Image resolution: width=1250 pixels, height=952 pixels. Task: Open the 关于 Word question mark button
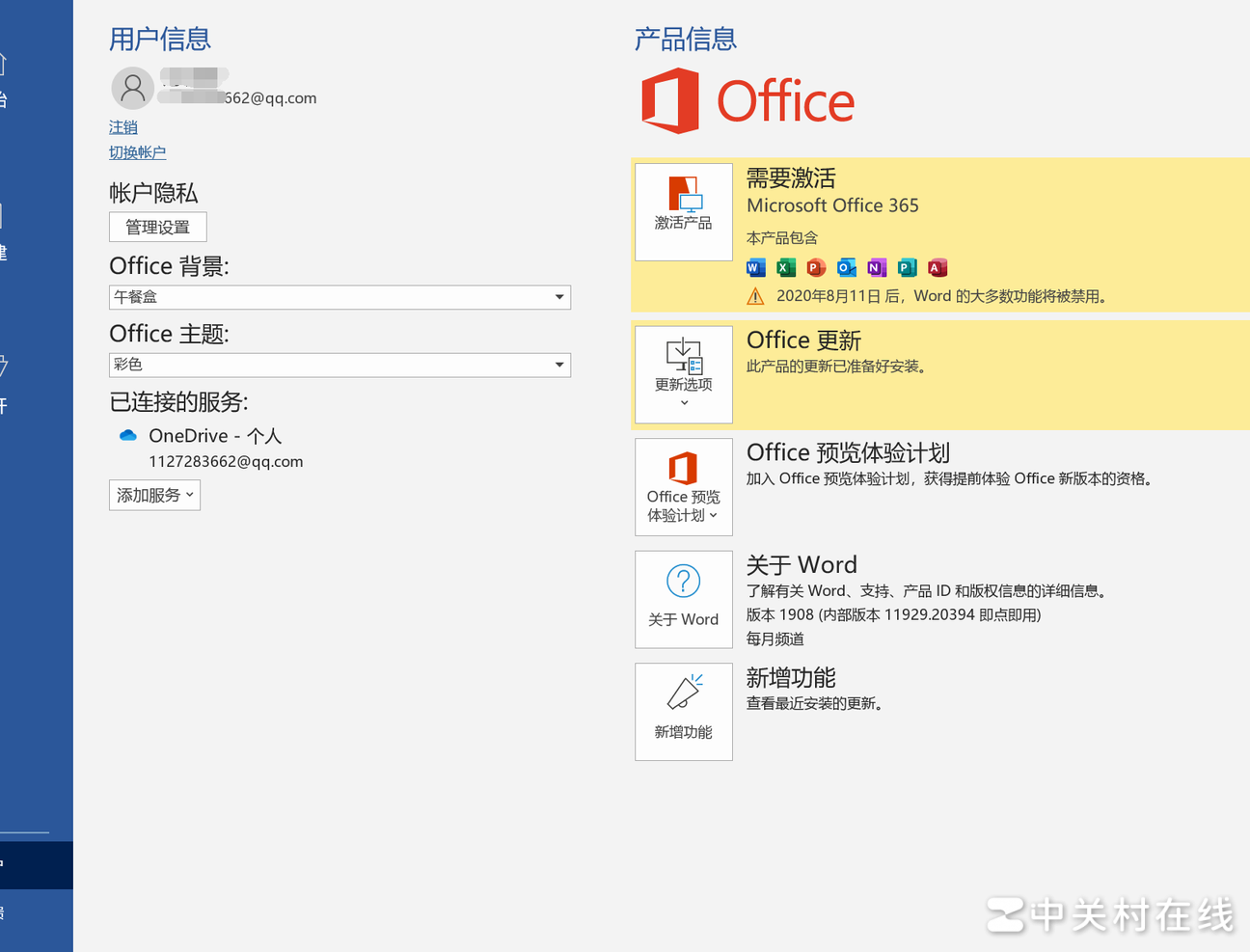683,599
